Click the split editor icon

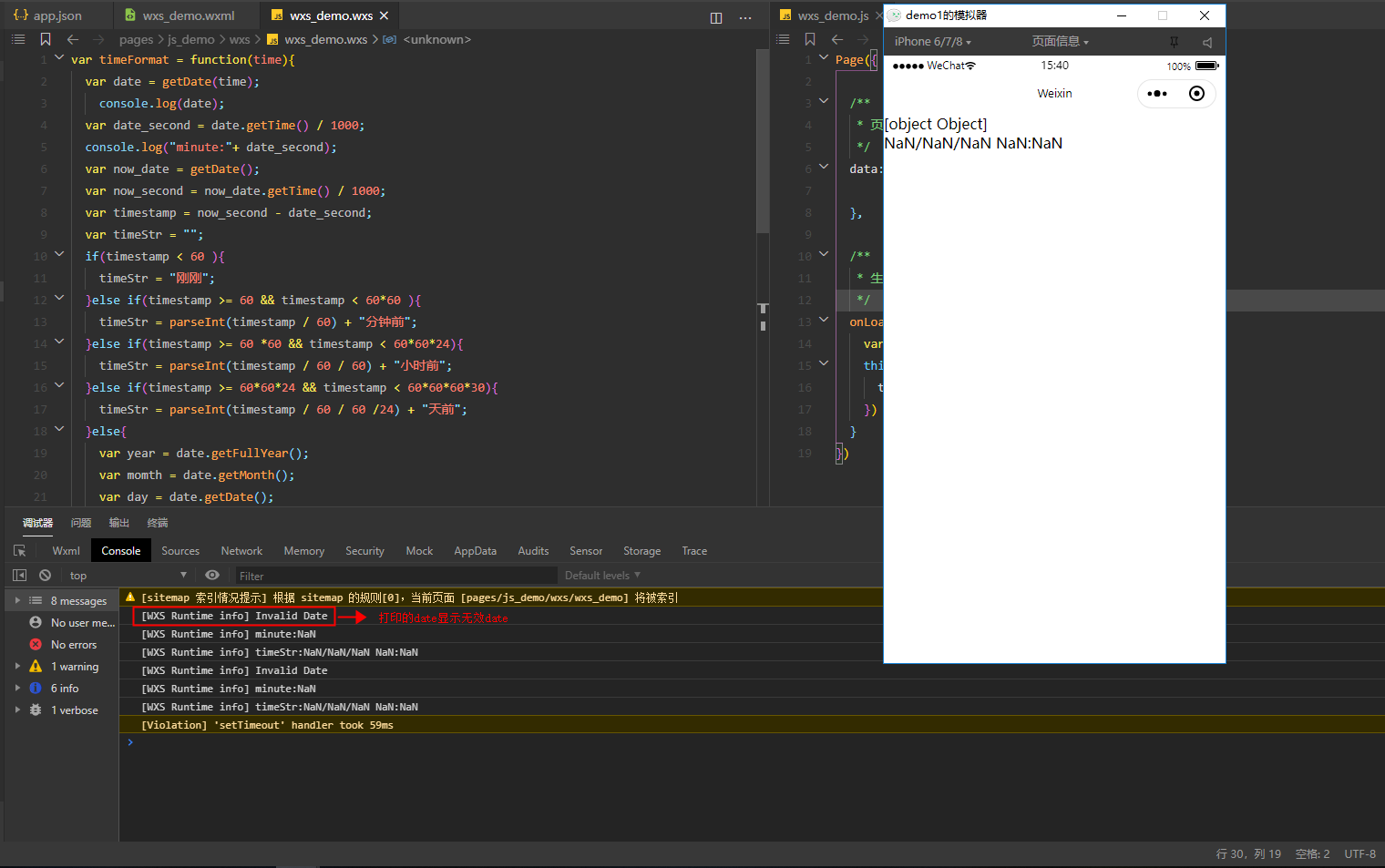[x=716, y=17]
